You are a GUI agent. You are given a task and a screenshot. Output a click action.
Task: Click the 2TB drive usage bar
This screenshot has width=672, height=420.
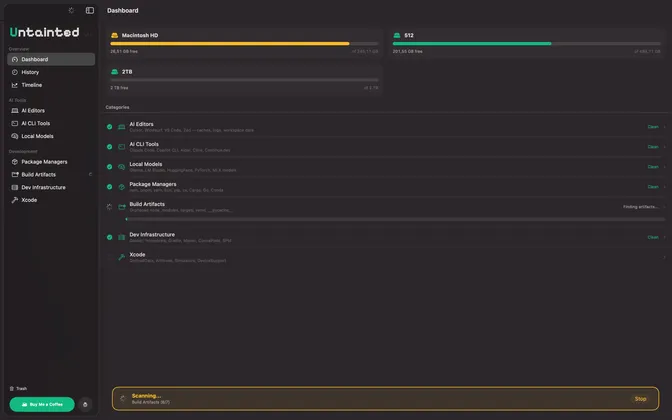click(244, 80)
